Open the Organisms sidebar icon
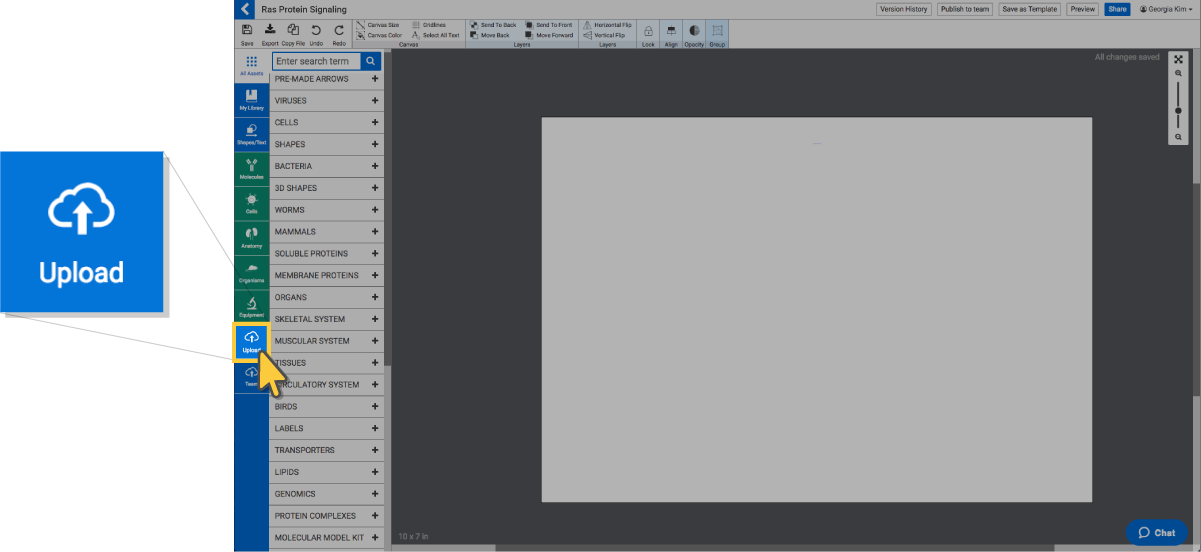Viewport: 1201px width, 552px height. coord(251,273)
